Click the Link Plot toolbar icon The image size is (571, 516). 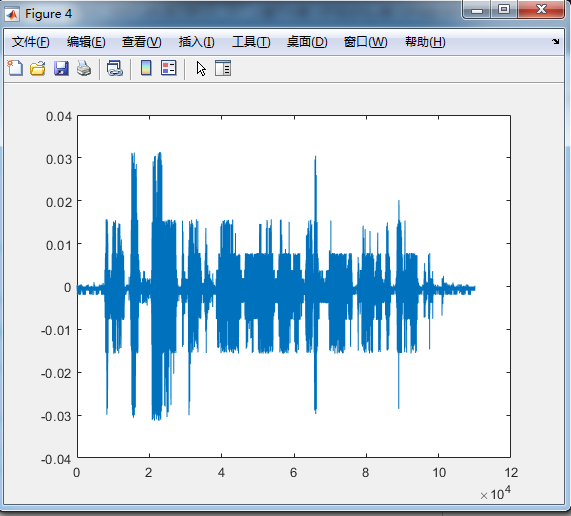click(115, 68)
